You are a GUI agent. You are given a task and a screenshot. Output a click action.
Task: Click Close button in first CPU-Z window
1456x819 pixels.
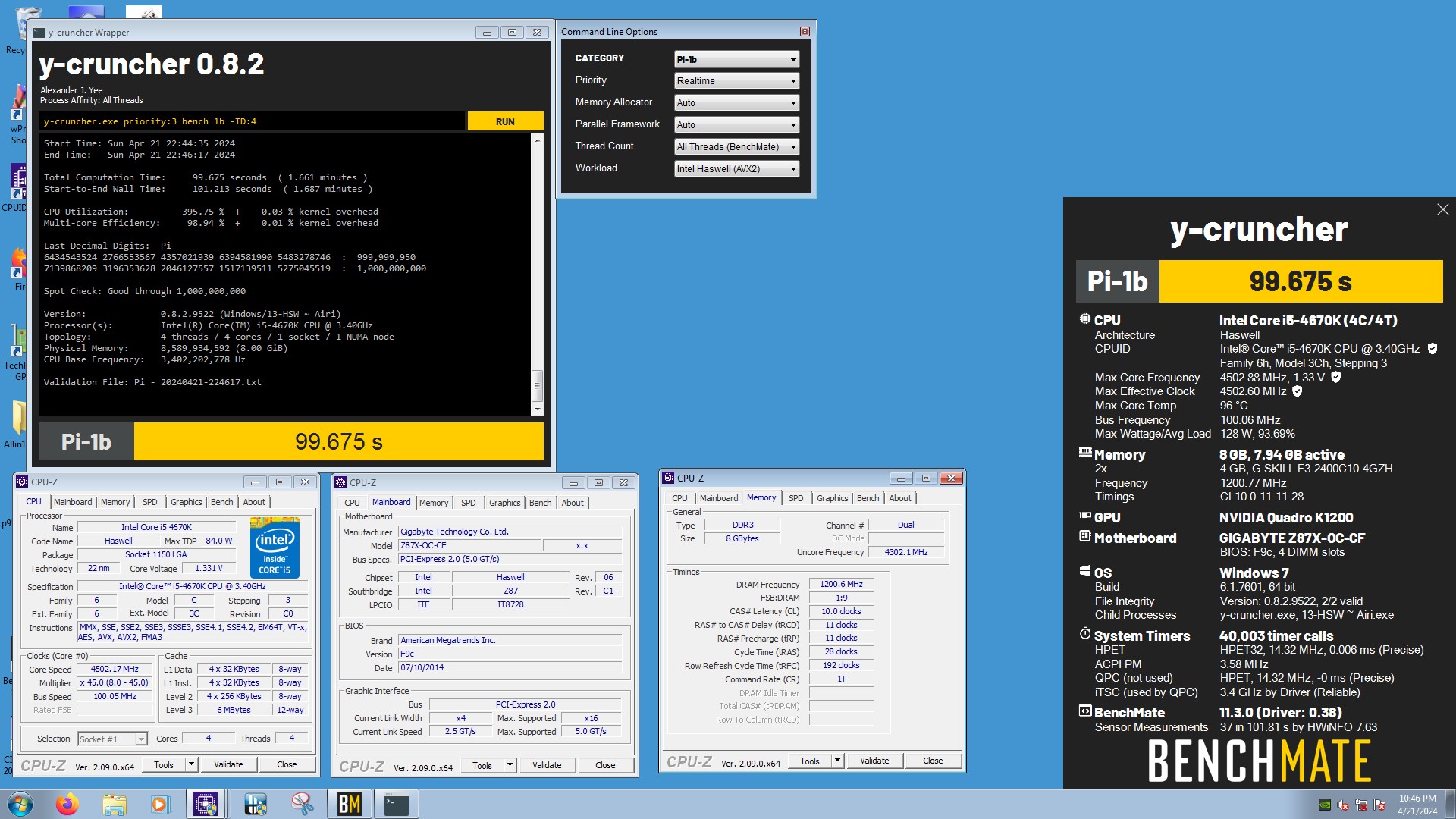287,764
